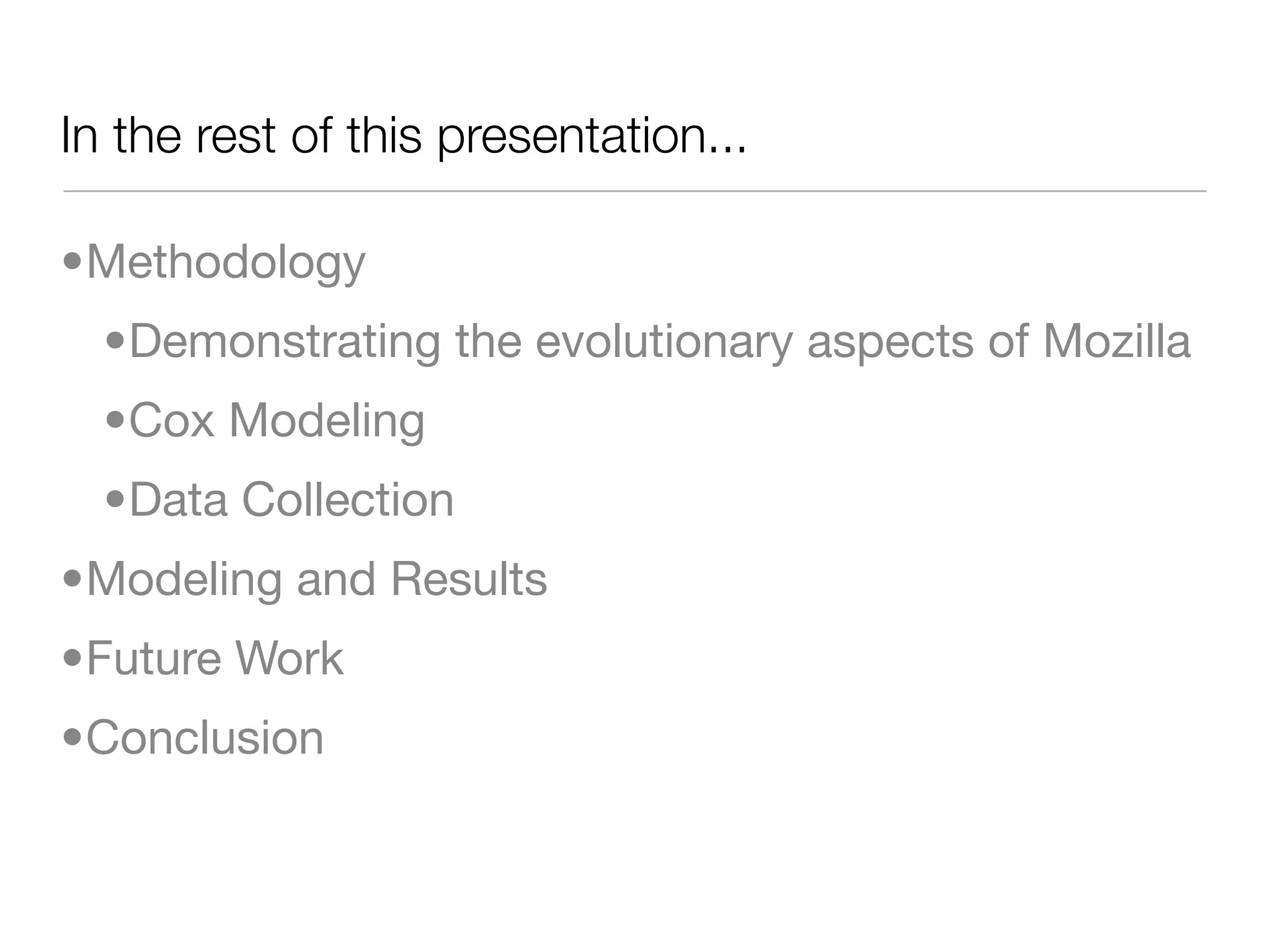Click the word "evolutionary" in the sub-bullet
Viewport: 1270px width, 952px height.
[x=664, y=342]
